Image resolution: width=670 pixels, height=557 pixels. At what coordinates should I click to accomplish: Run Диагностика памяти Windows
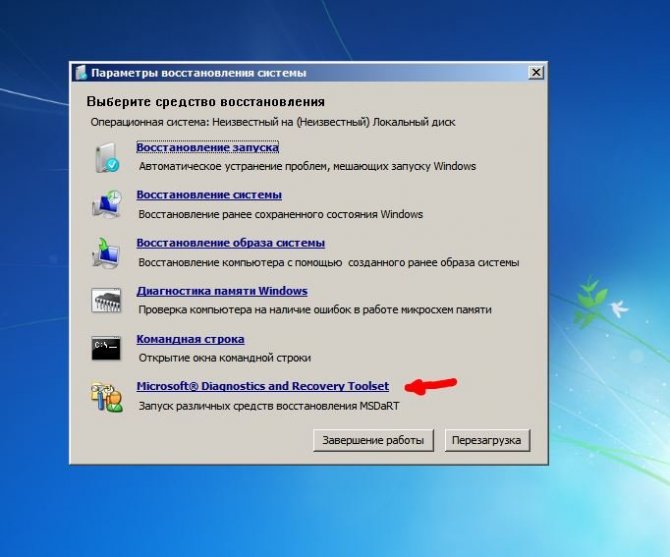[222, 291]
